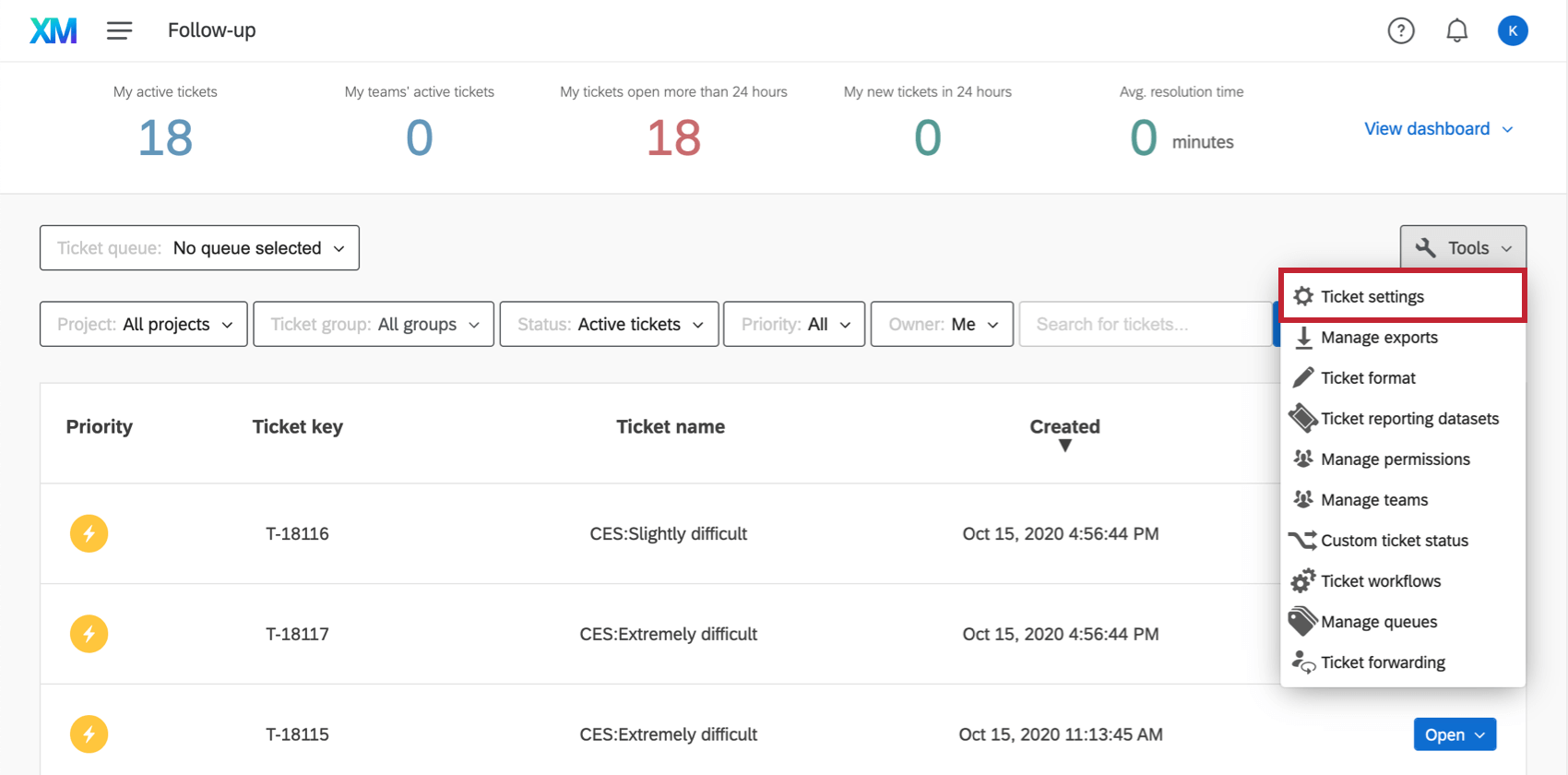
Task: Click the XM logo
Action: (x=53, y=30)
